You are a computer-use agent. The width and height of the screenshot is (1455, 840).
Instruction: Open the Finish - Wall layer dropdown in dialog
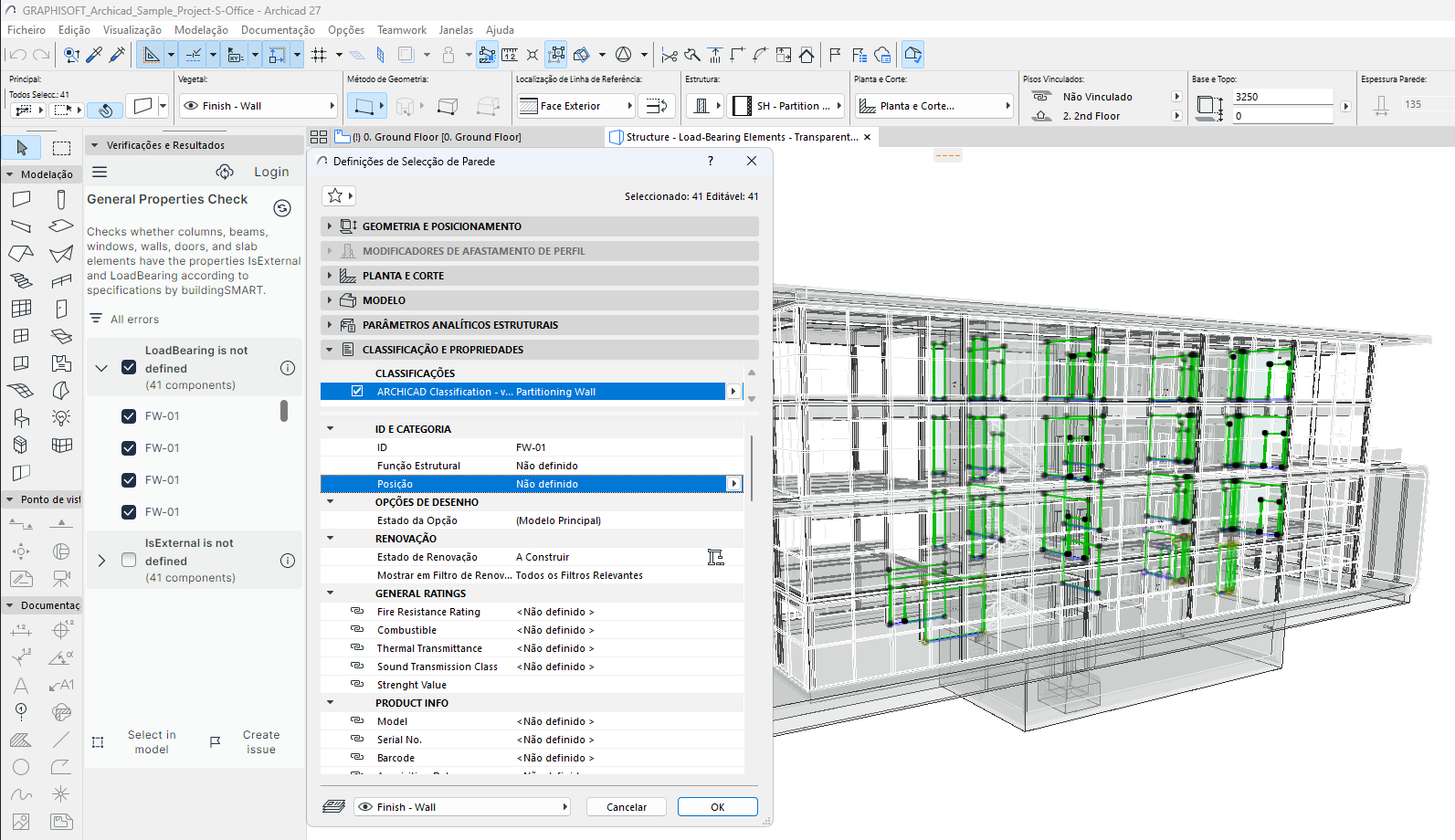pyautogui.click(x=462, y=807)
